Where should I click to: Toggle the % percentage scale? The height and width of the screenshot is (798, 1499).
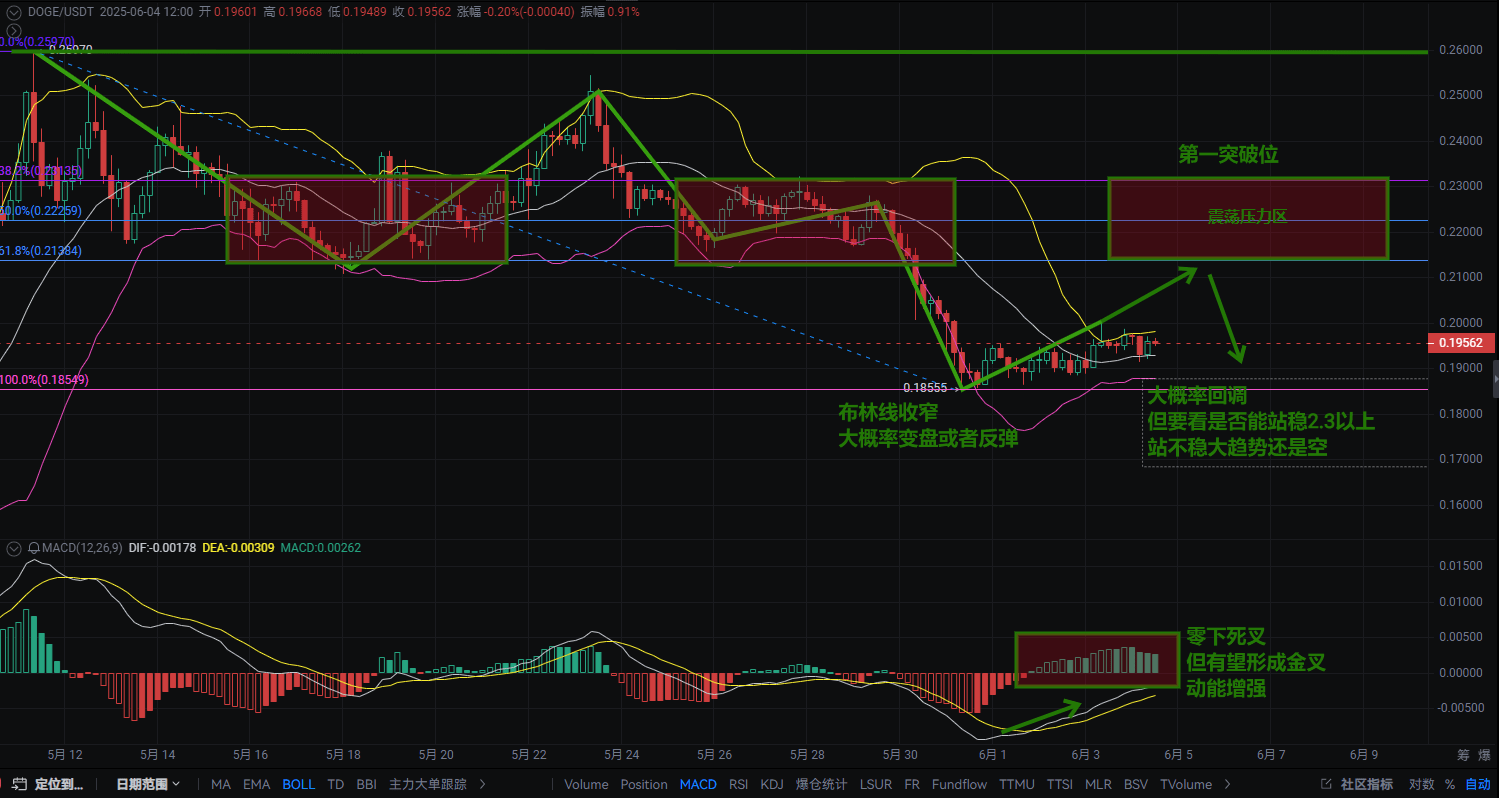pos(1449,783)
